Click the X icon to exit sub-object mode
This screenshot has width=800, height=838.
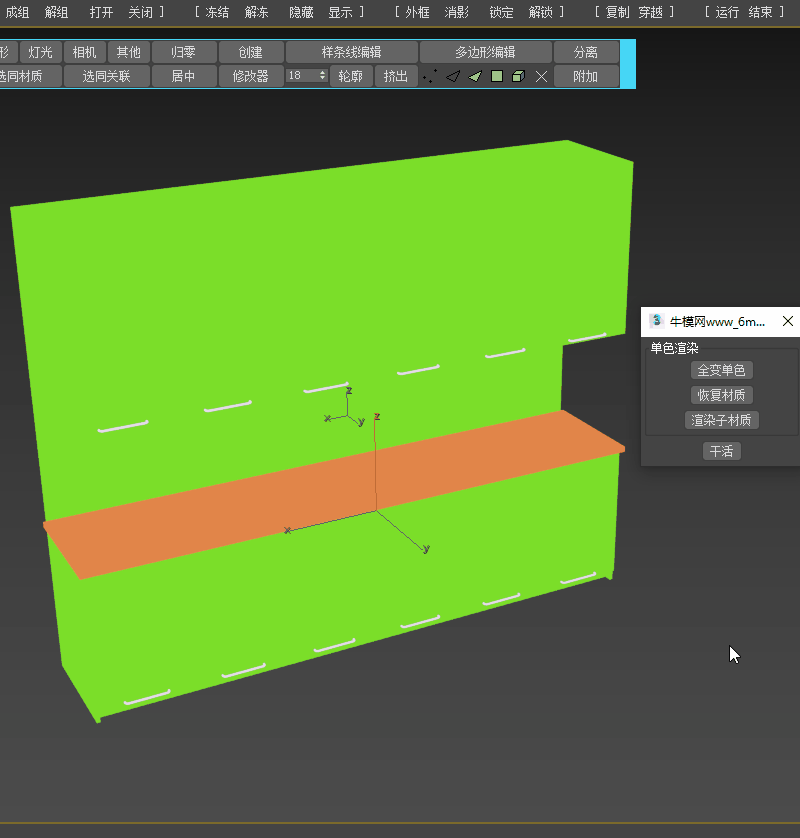[541, 76]
